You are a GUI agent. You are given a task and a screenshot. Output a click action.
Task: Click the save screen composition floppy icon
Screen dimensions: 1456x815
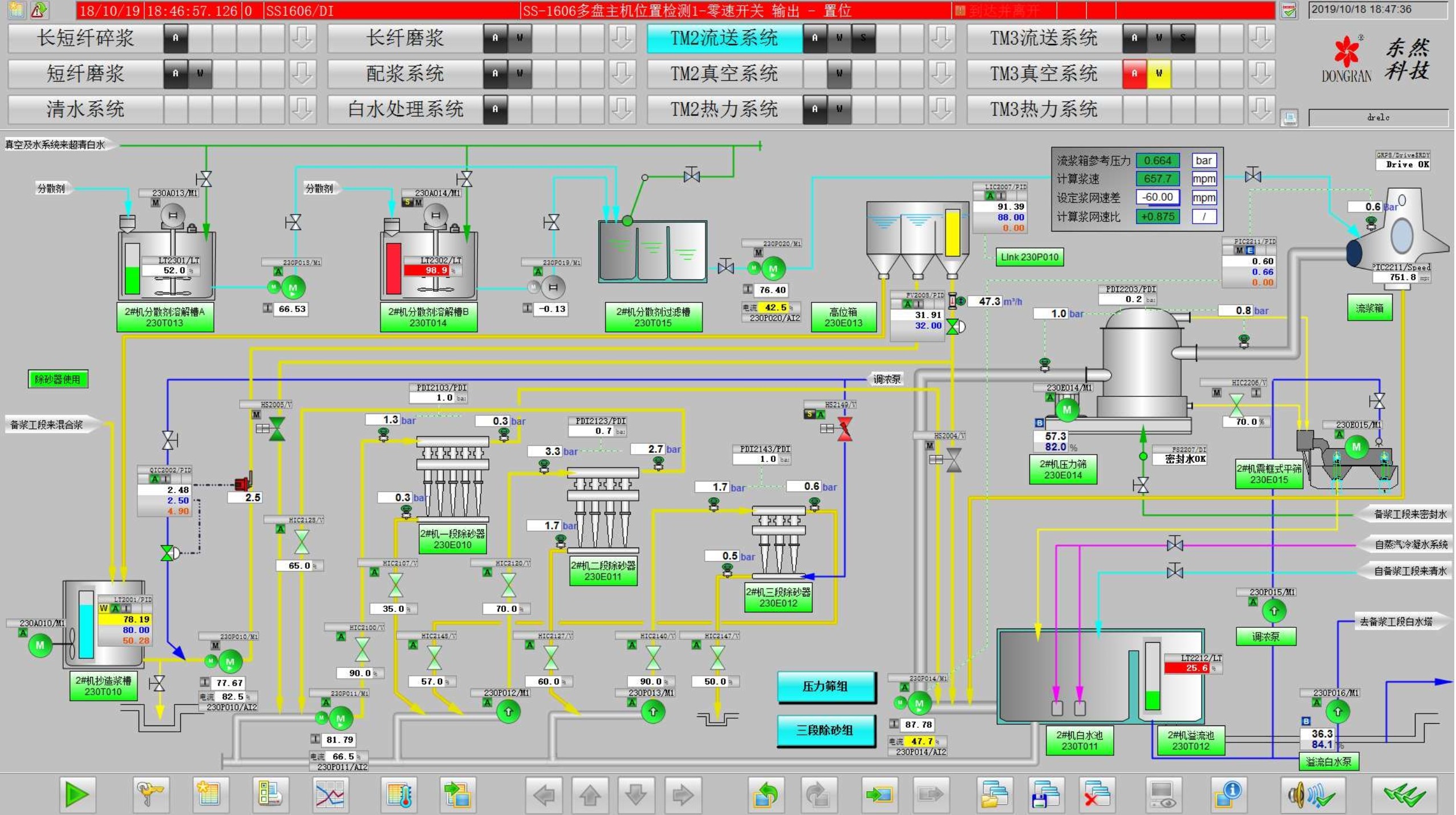[x=1045, y=794]
